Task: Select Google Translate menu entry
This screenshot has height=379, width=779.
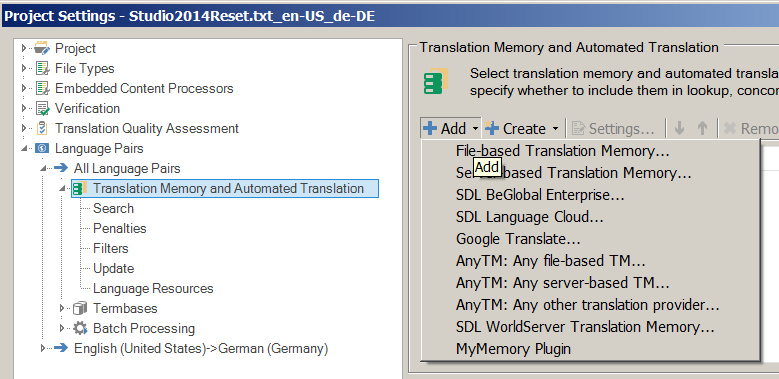Action: pos(518,239)
